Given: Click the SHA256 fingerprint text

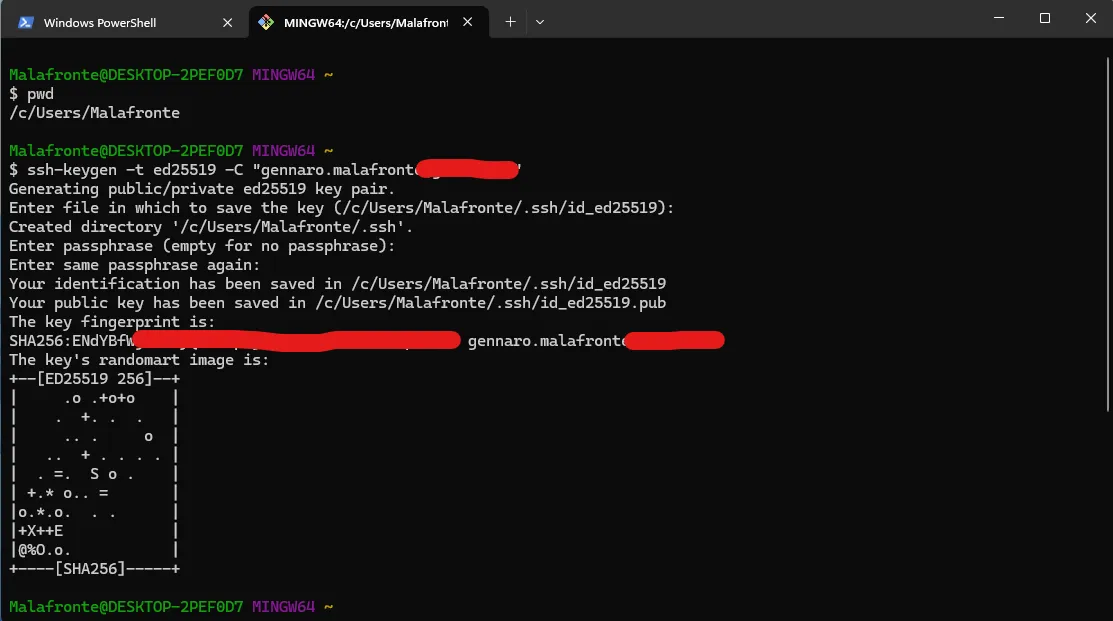Looking at the screenshot, I should point(234,341).
